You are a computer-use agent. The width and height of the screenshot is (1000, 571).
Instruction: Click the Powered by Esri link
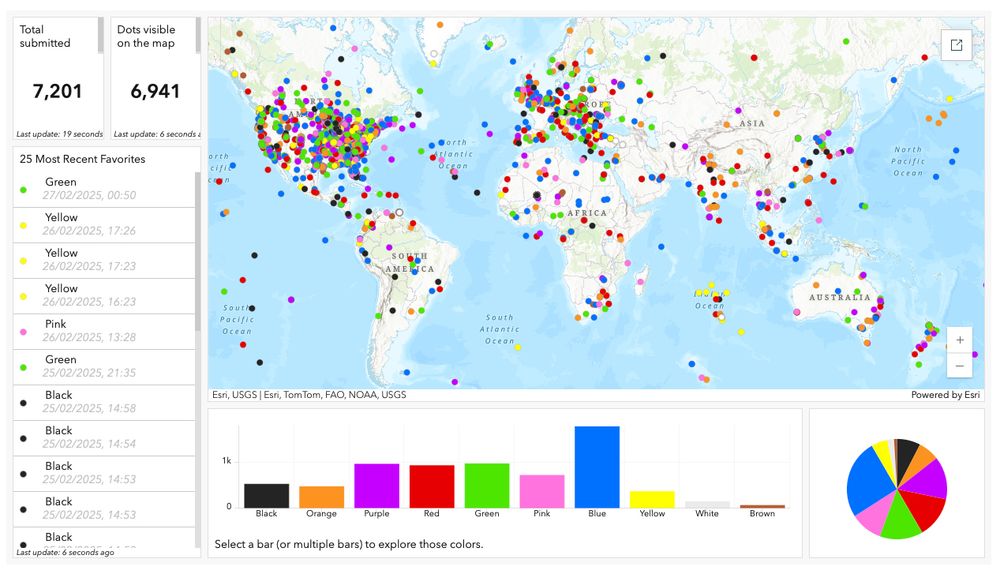(945, 395)
